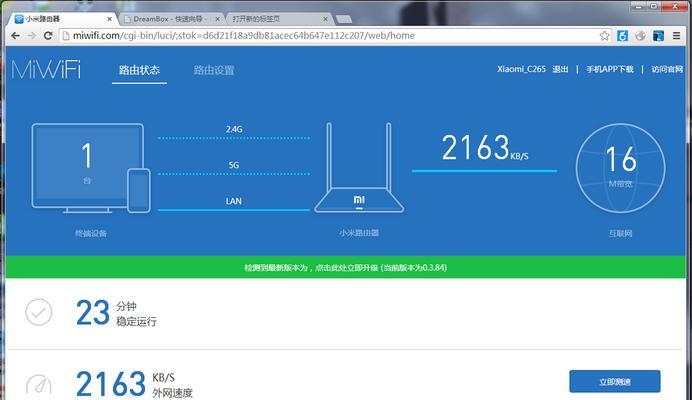The width and height of the screenshot is (692, 400).
Task: Click the 2.4G connection label
Action: (x=234, y=129)
